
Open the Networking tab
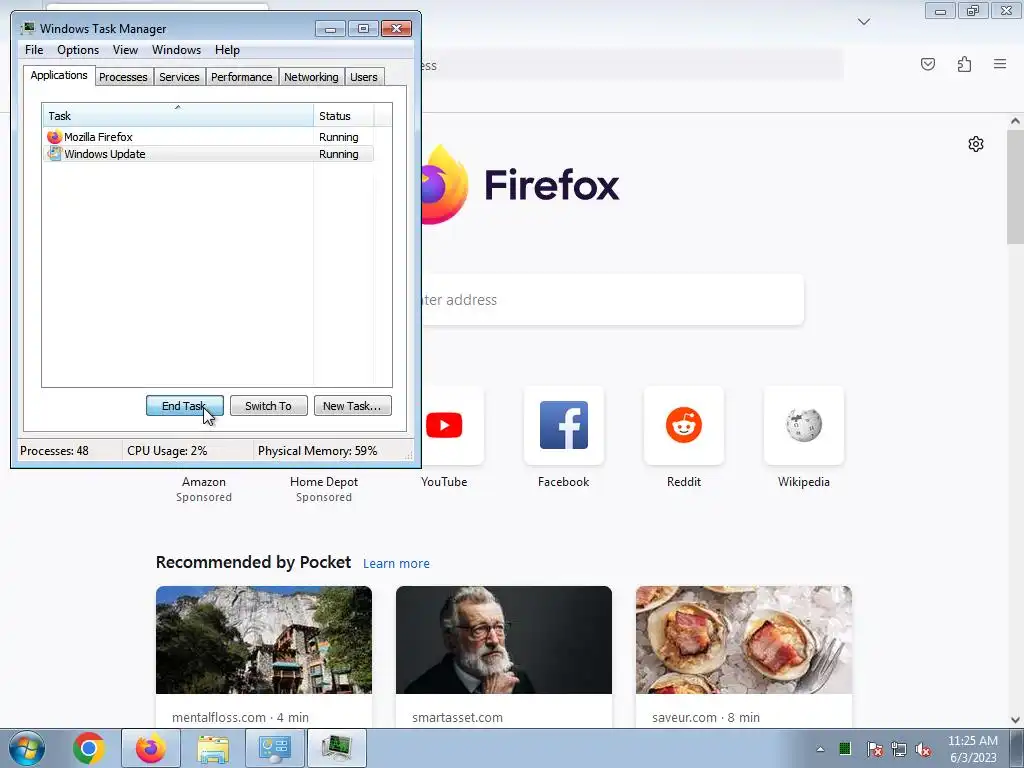(311, 77)
